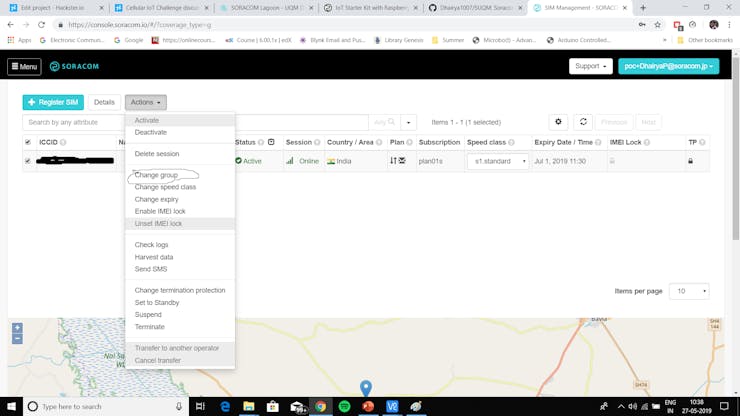
Task: Select Set to Standby entry
Action: click(180, 303)
